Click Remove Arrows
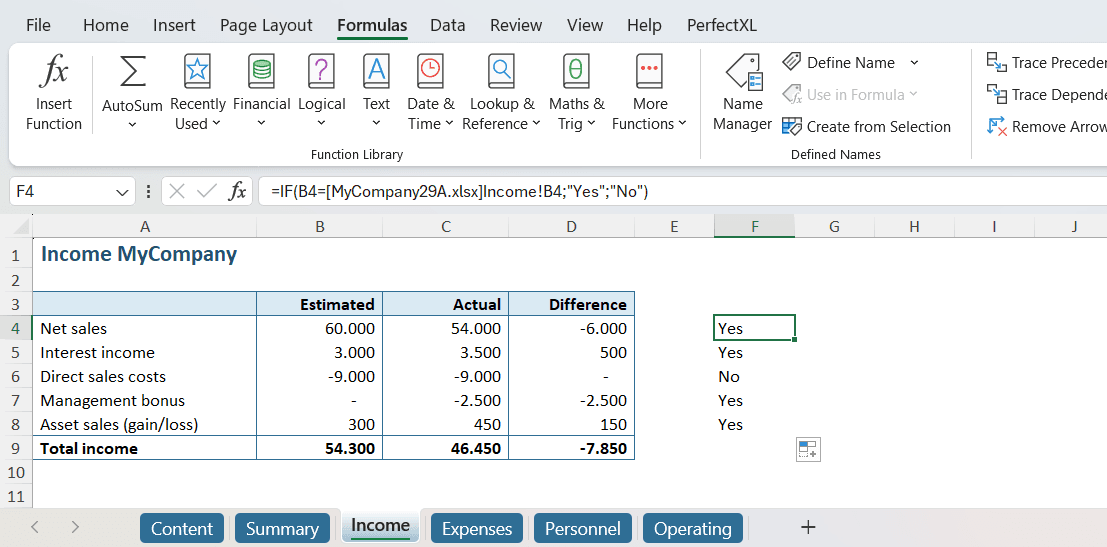Viewport: 1107px width, 547px height. click(x=1046, y=127)
